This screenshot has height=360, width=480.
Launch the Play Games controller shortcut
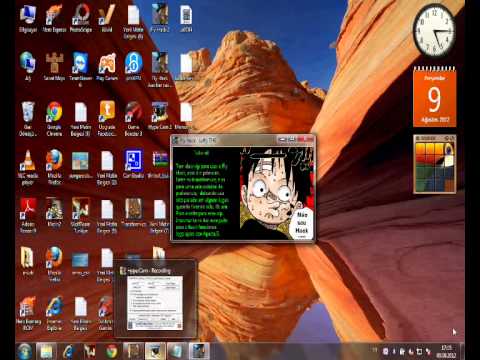coord(107,67)
